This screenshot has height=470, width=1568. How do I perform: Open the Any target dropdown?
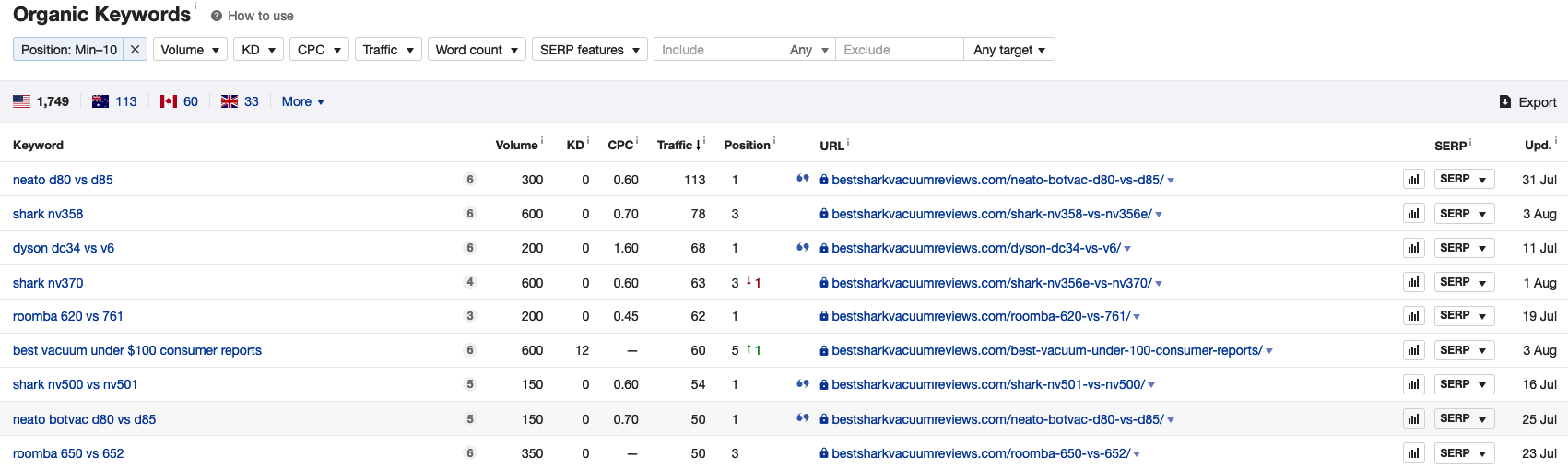click(1009, 50)
